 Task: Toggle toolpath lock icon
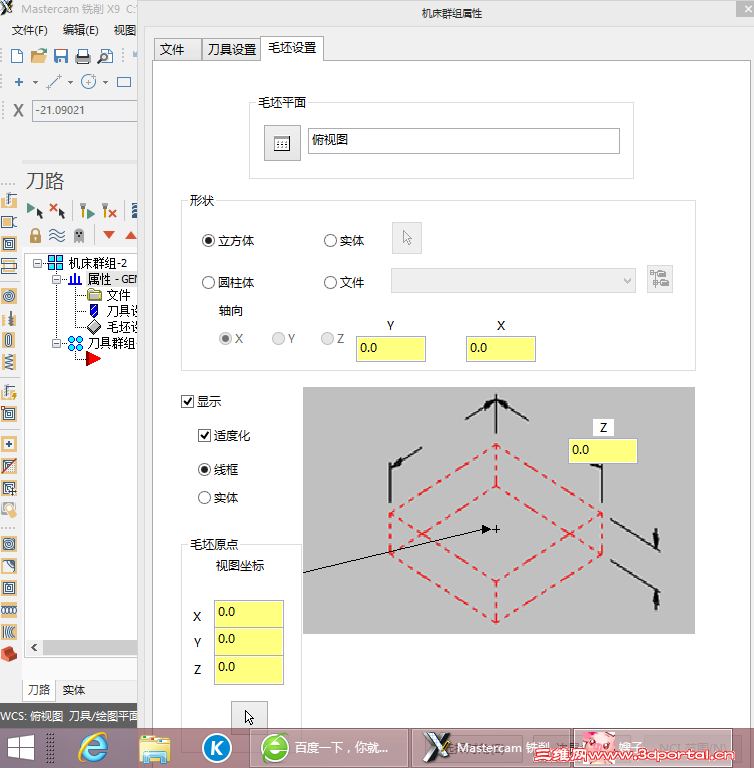[x=35, y=236]
